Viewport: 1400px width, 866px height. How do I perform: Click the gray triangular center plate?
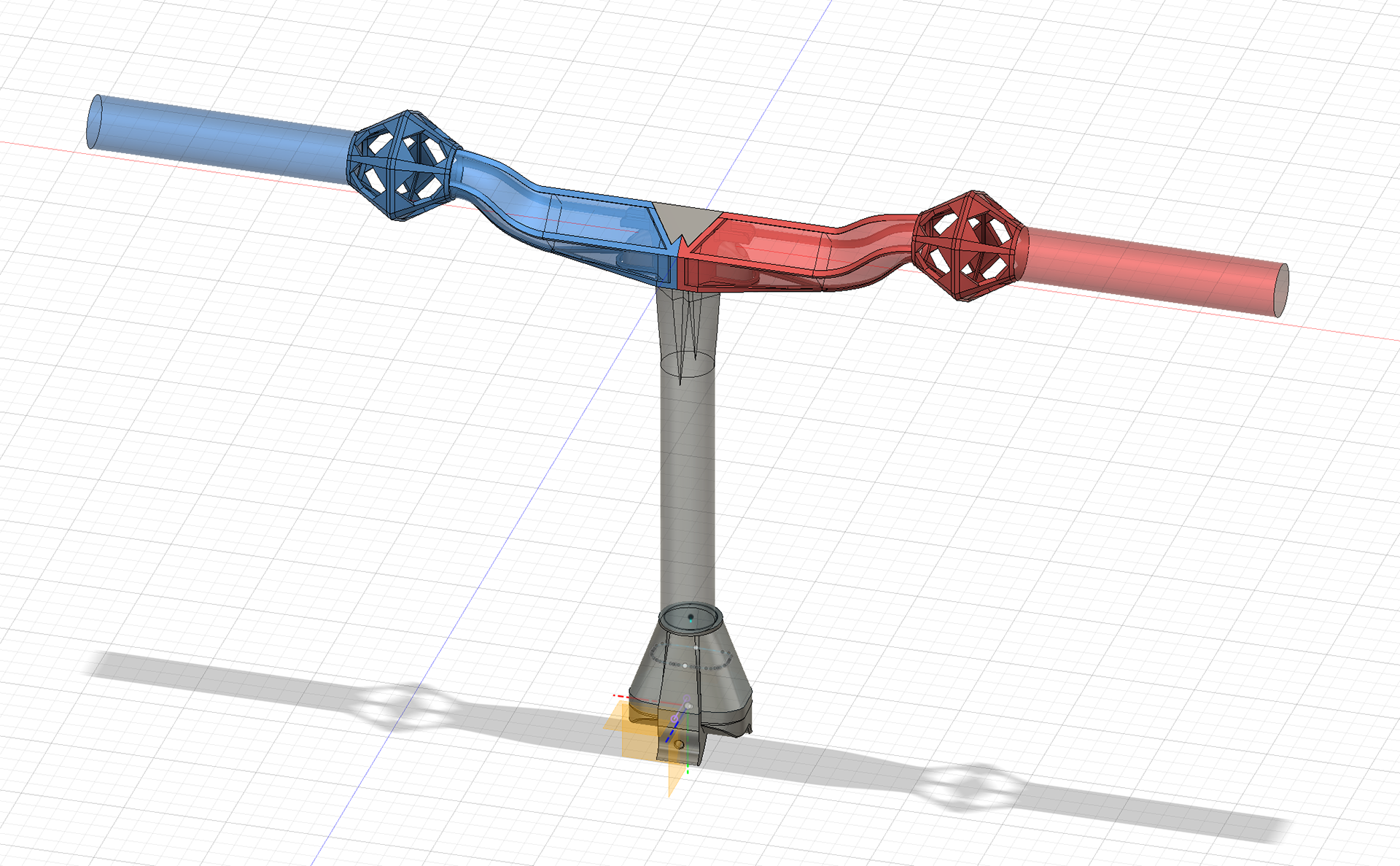click(x=686, y=220)
